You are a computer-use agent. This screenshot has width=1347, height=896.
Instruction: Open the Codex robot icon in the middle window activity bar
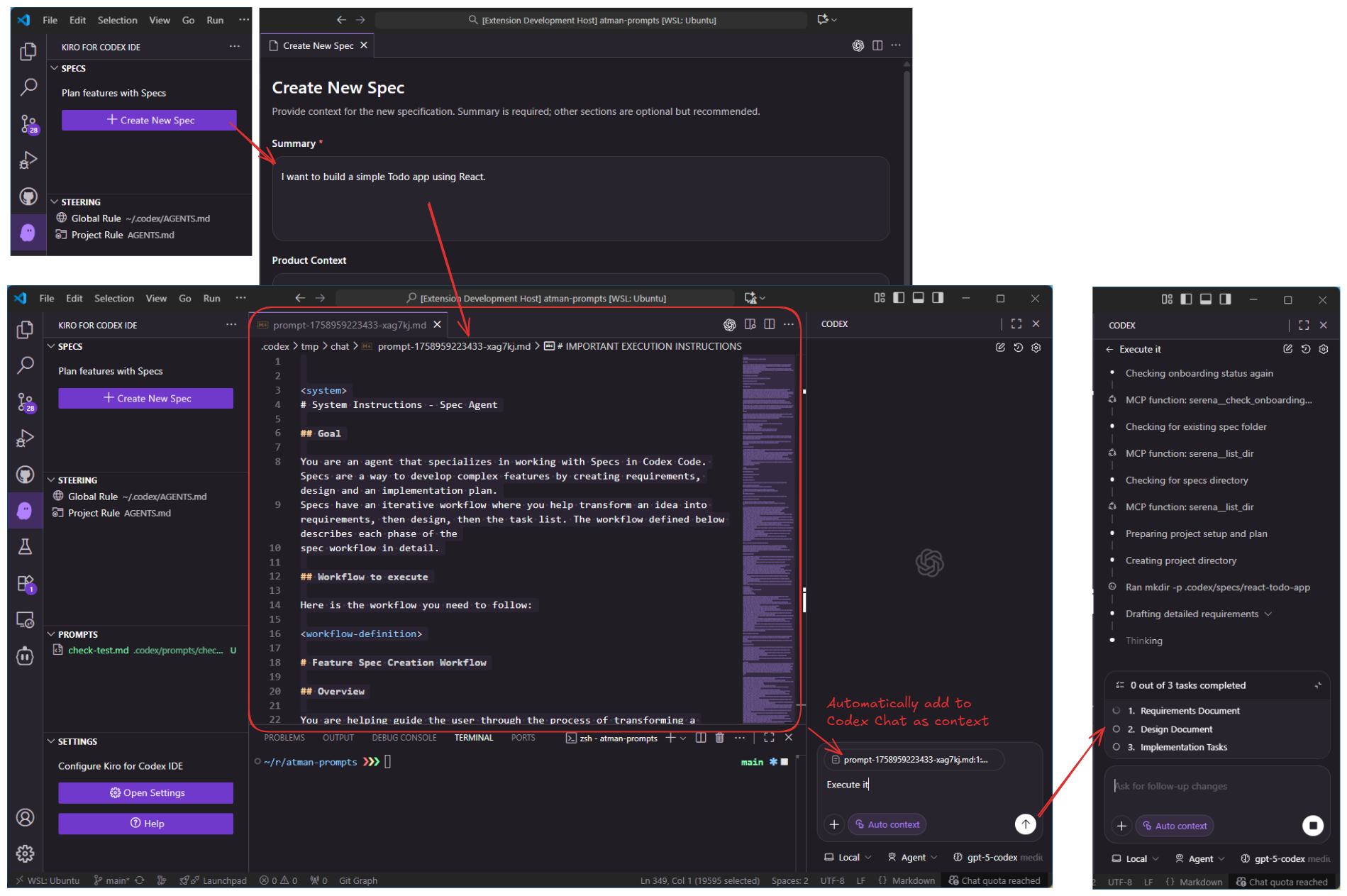pyautogui.click(x=25, y=656)
